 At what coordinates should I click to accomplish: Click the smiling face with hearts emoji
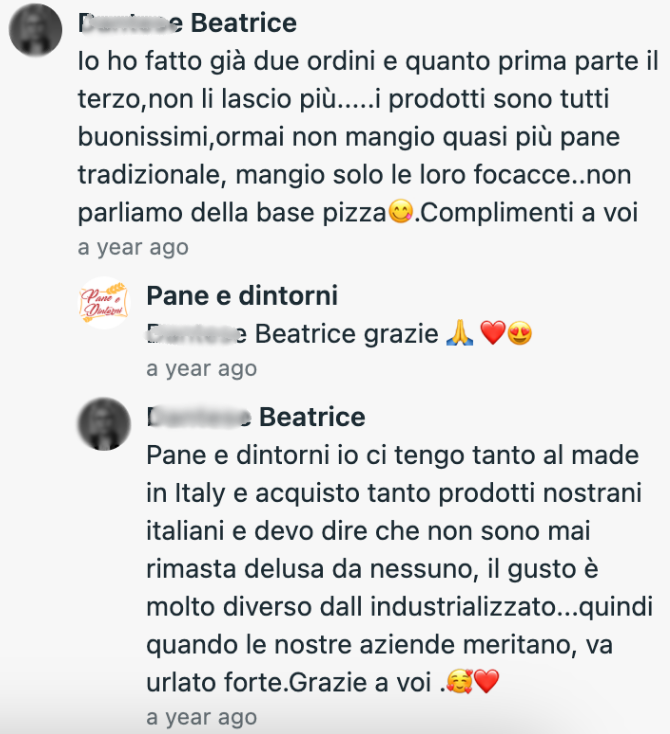pos(461,685)
